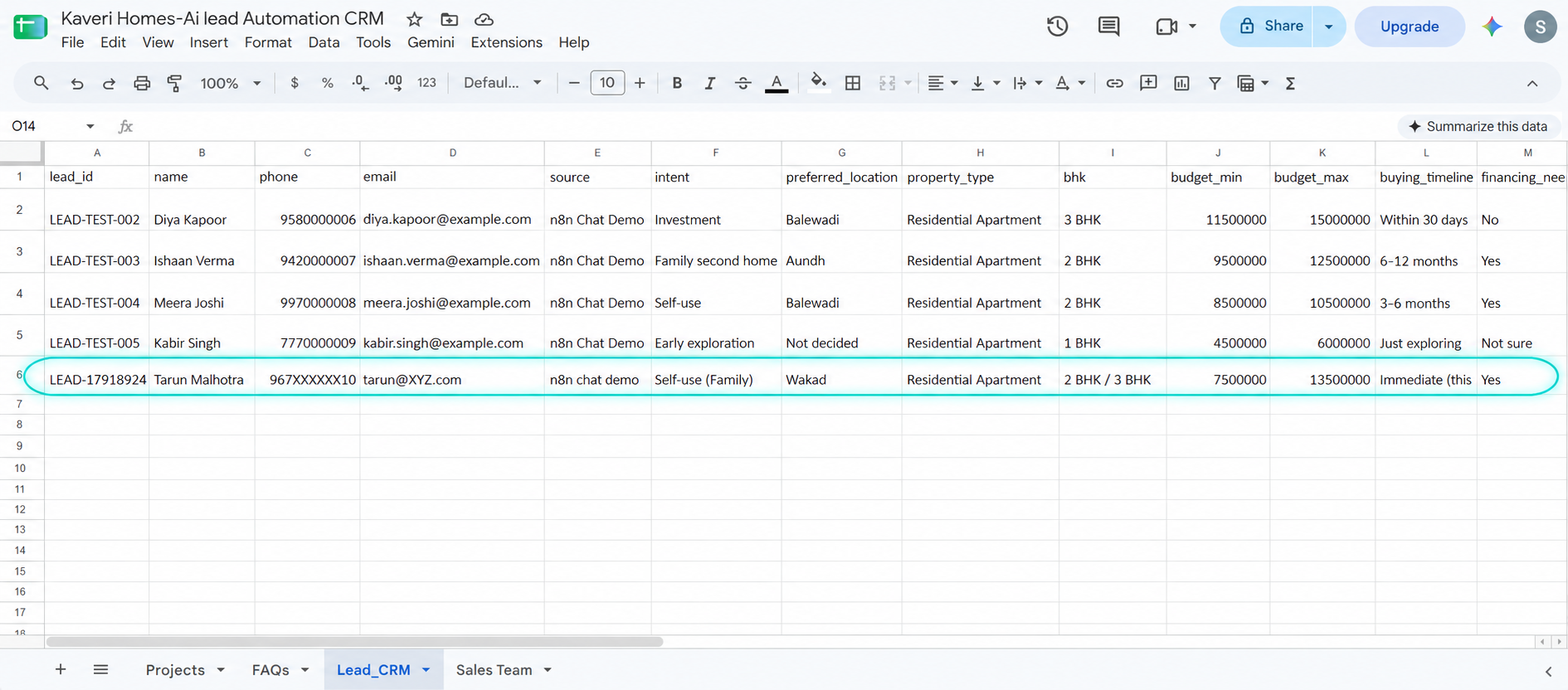Click the insert link icon
Image resolution: width=1568 pixels, height=690 pixels.
tap(1114, 83)
